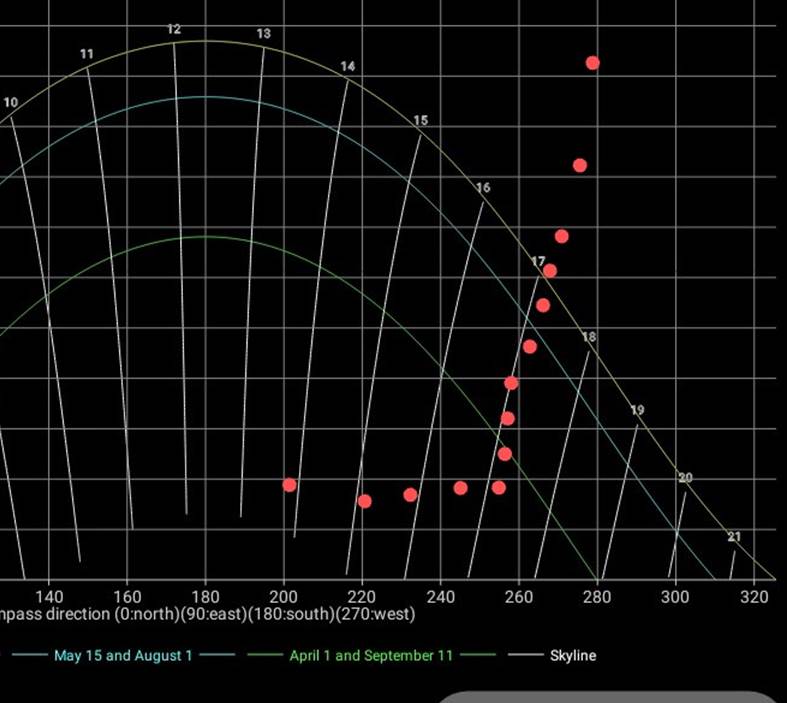
Task: Select the hour 18 line label
Action: click(589, 338)
